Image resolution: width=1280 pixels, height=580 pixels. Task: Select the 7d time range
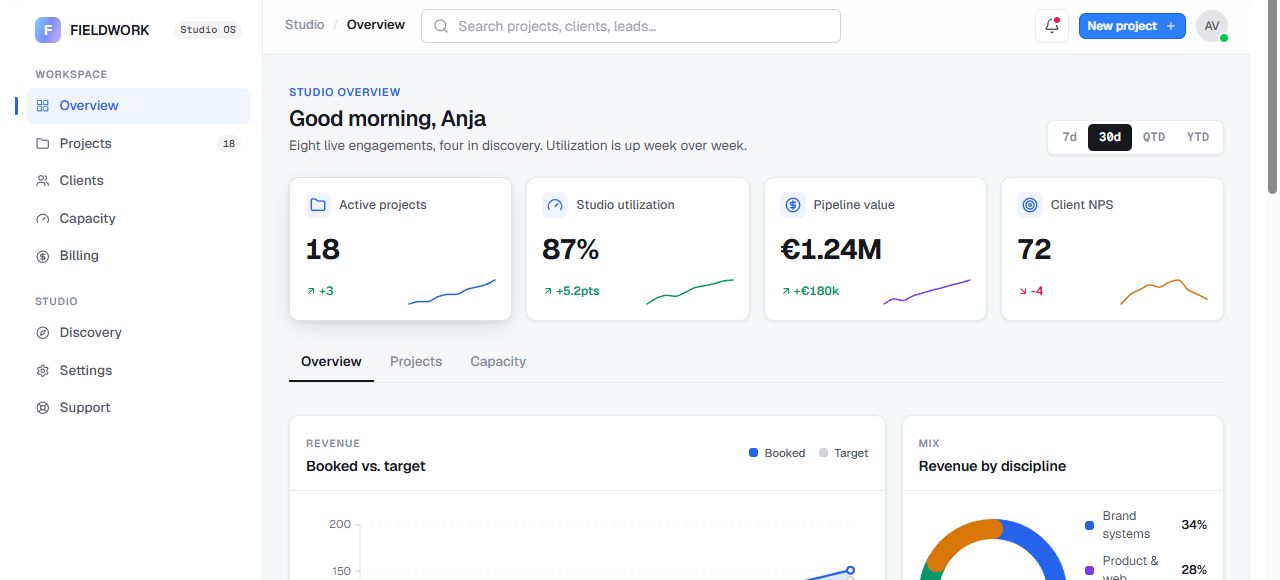pyautogui.click(x=1069, y=137)
